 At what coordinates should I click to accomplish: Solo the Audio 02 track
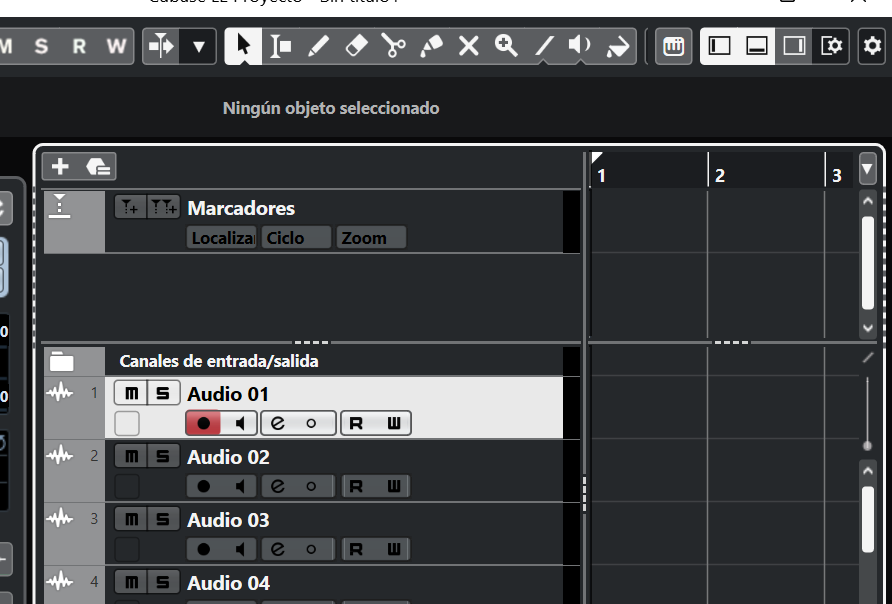pyautogui.click(x=163, y=456)
